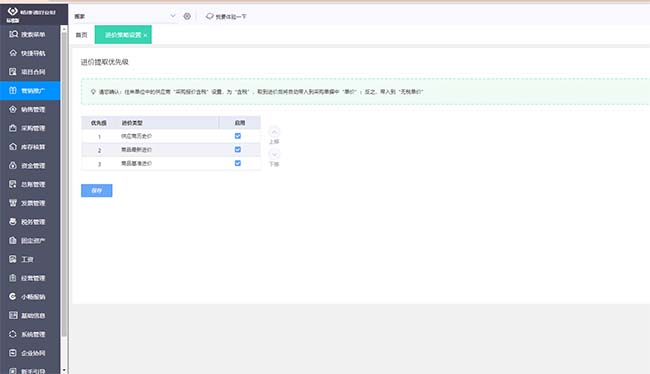
Task: Go to 总账管理 in the sidebar
Action: (x=27, y=184)
